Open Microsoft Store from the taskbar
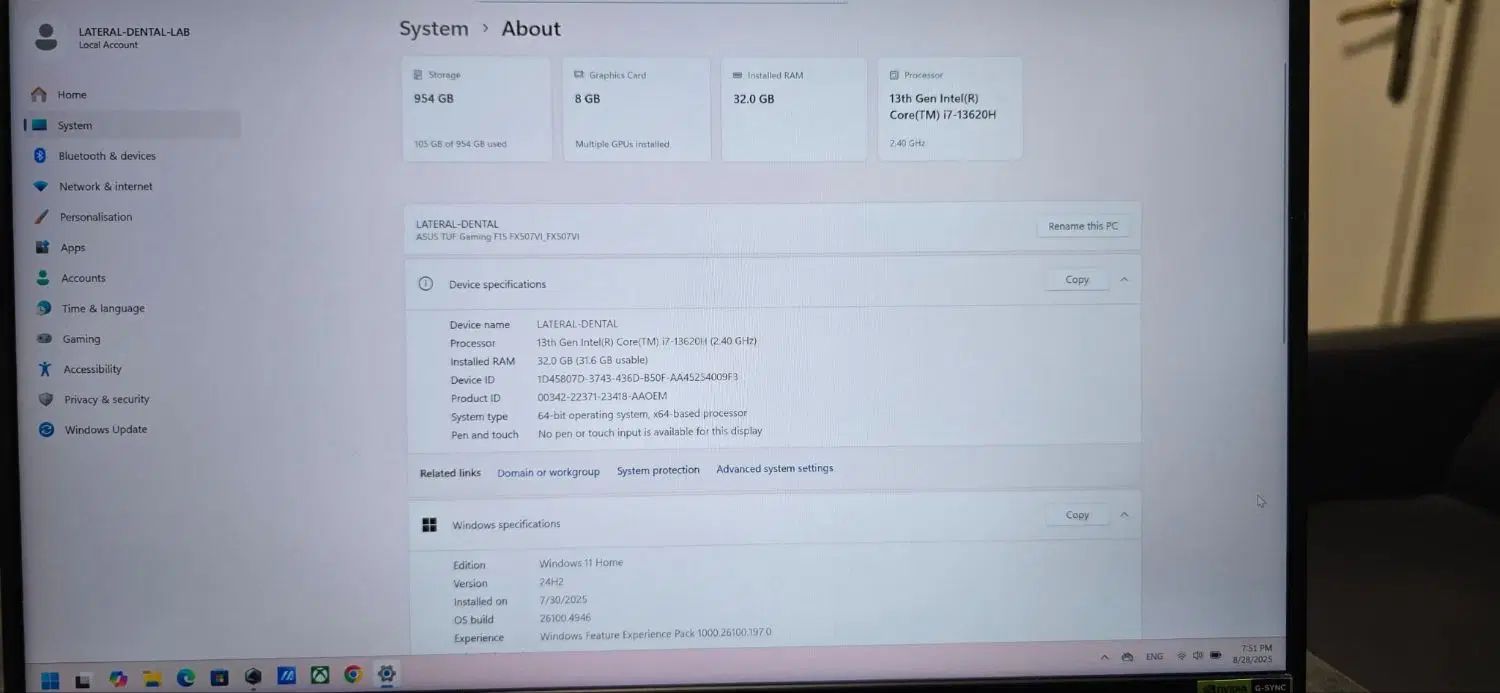 tap(219, 678)
